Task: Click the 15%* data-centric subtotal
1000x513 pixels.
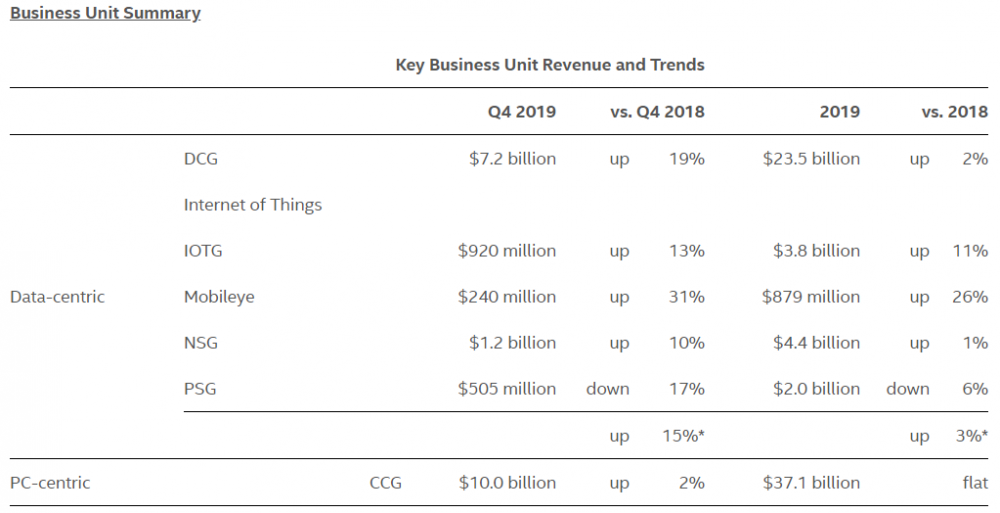Action: pyautogui.click(x=683, y=436)
